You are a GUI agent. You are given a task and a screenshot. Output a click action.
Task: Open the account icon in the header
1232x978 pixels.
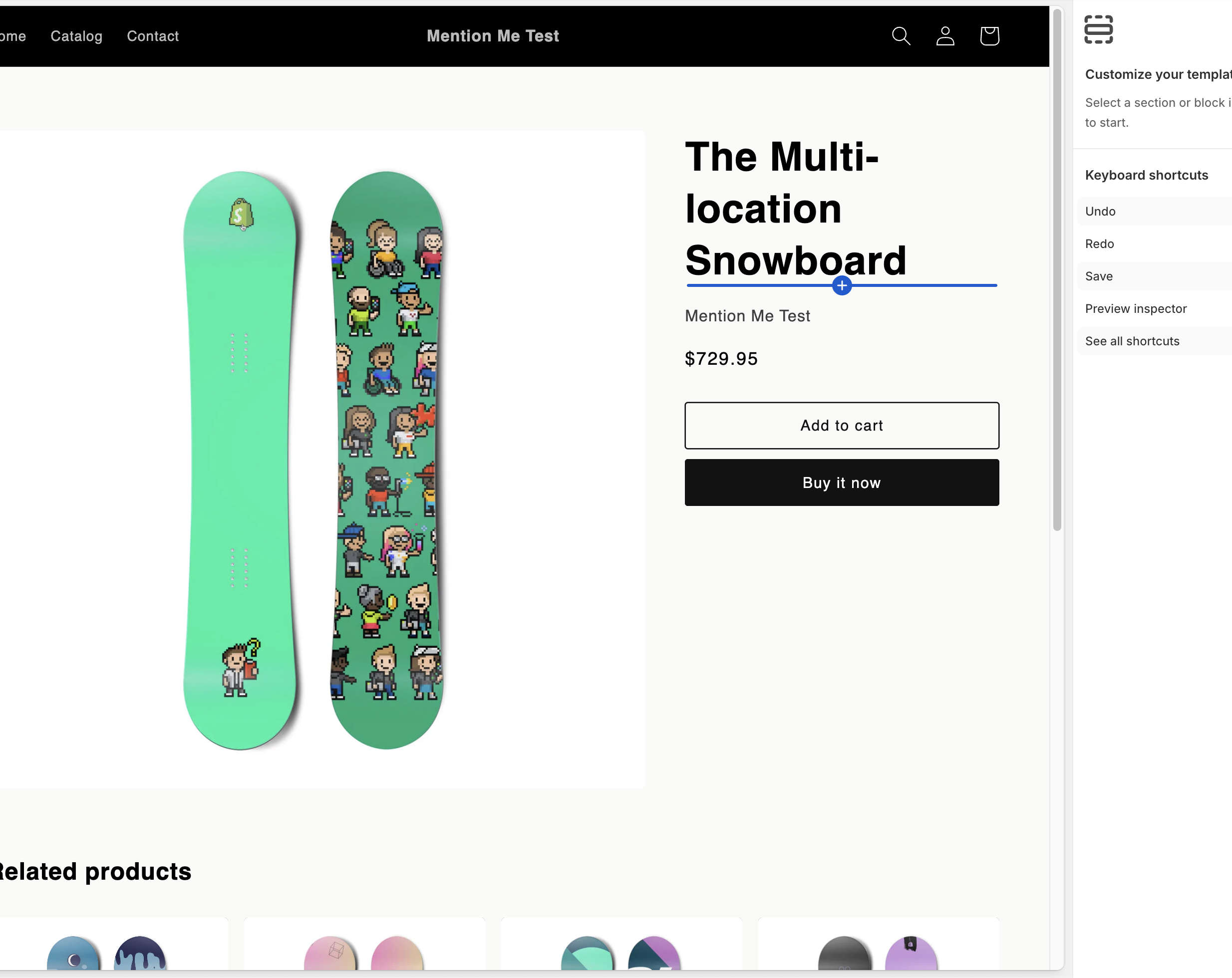point(944,35)
